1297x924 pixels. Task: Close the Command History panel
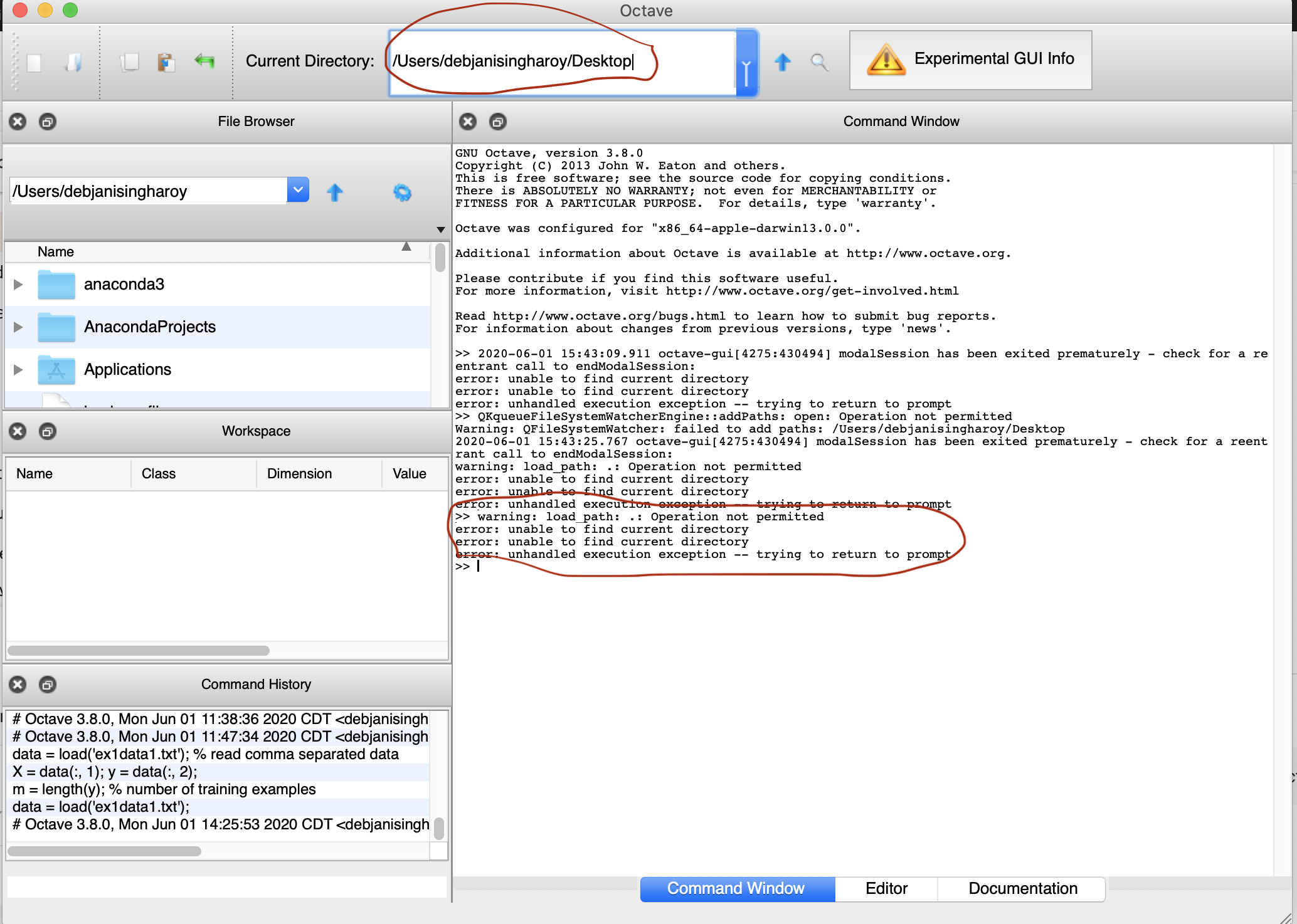(x=18, y=685)
